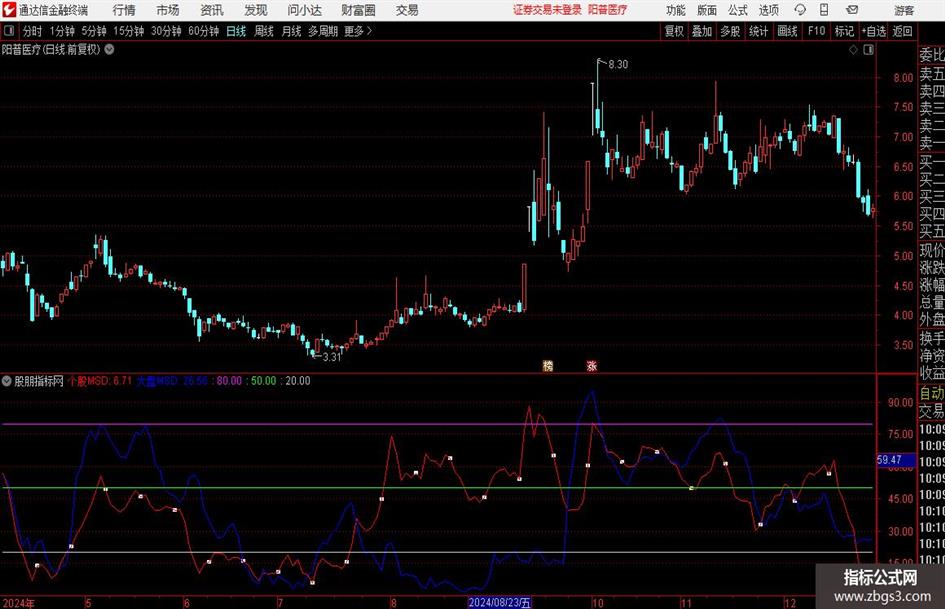Expand the 阳普医疗 (日线 前复权) chart dropdown

point(110,49)
